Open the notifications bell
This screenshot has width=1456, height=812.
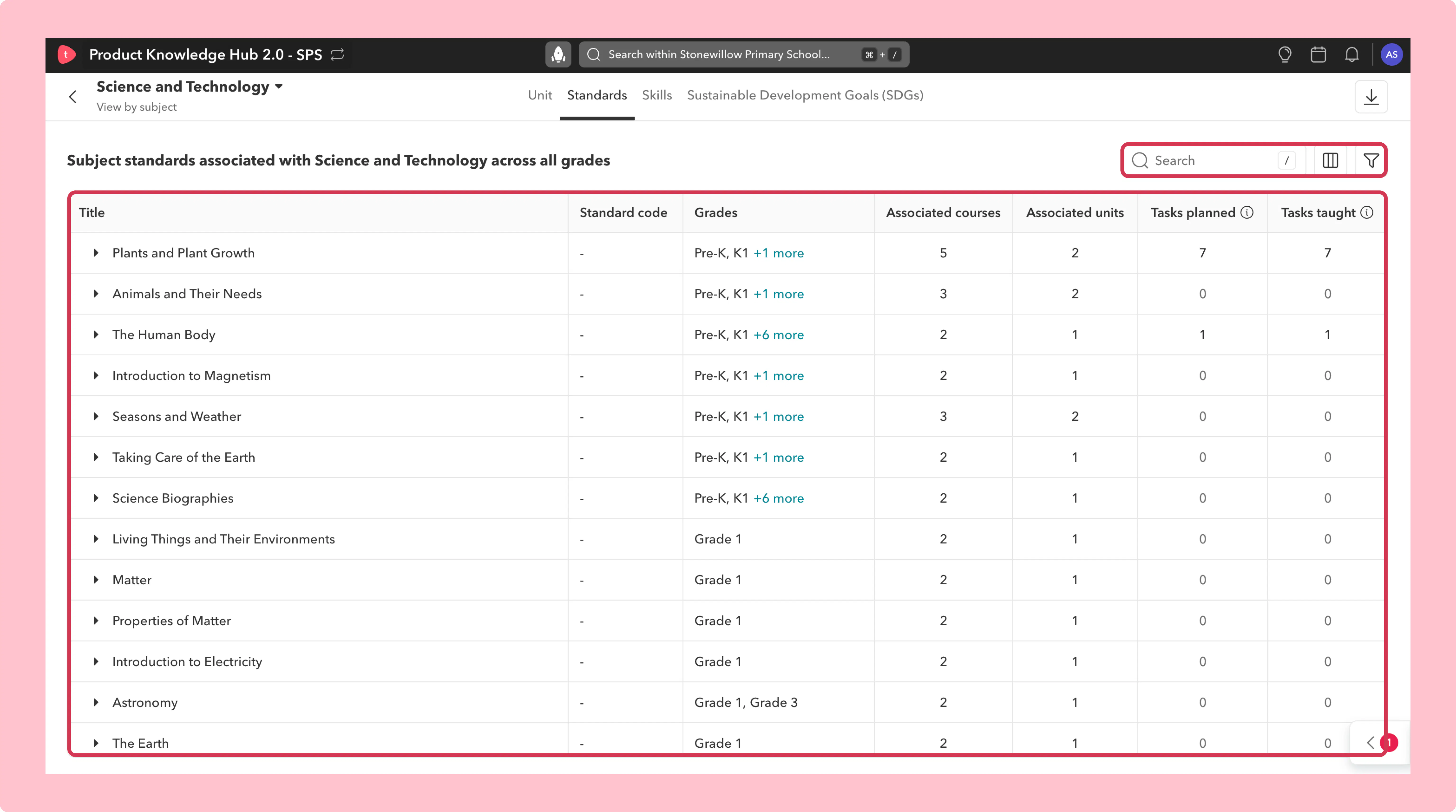click(x=1351, y=54)
